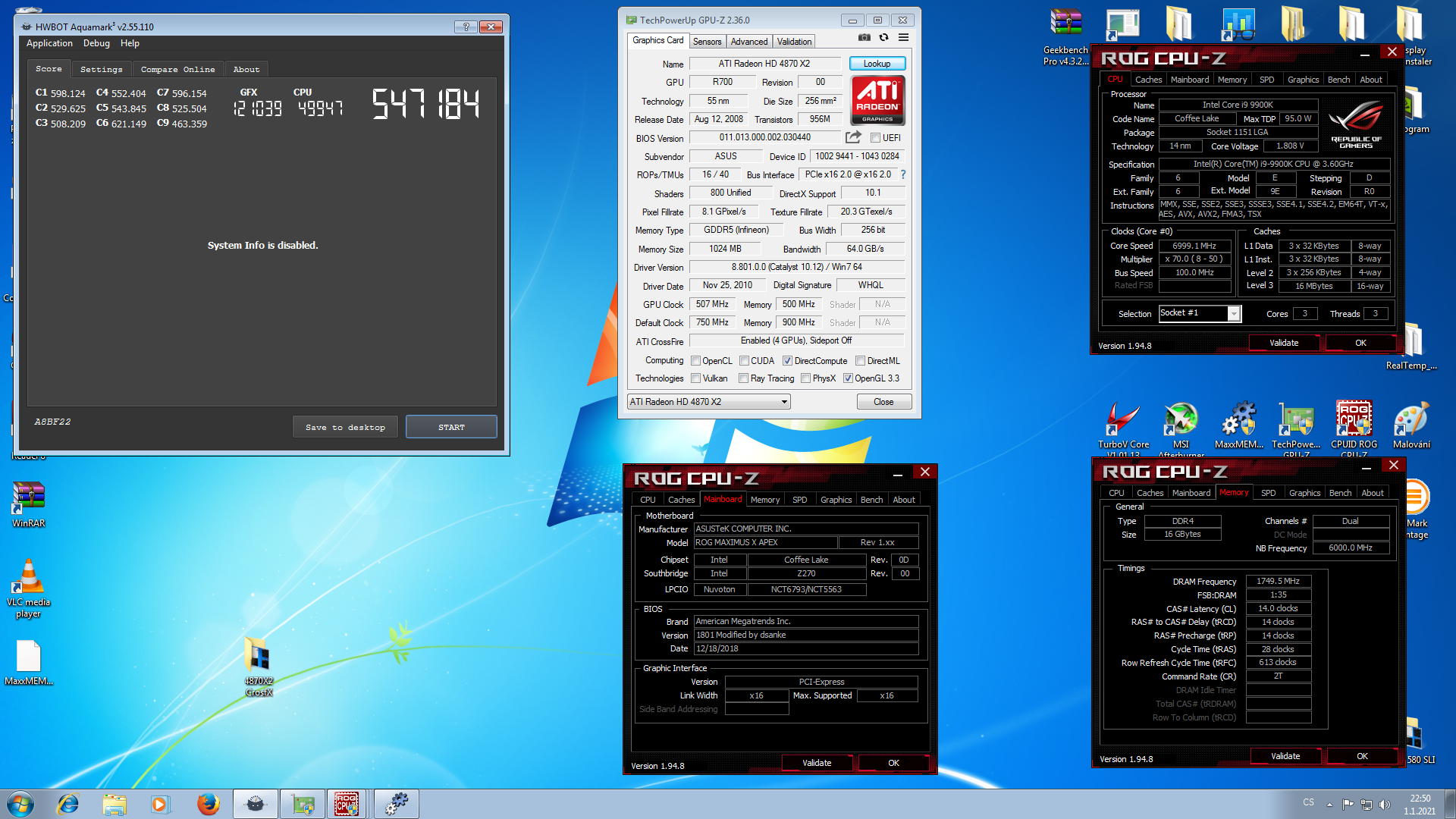
Task: Toggle the UEFI checkbox in GPU-Z
Action: (875, 138)
